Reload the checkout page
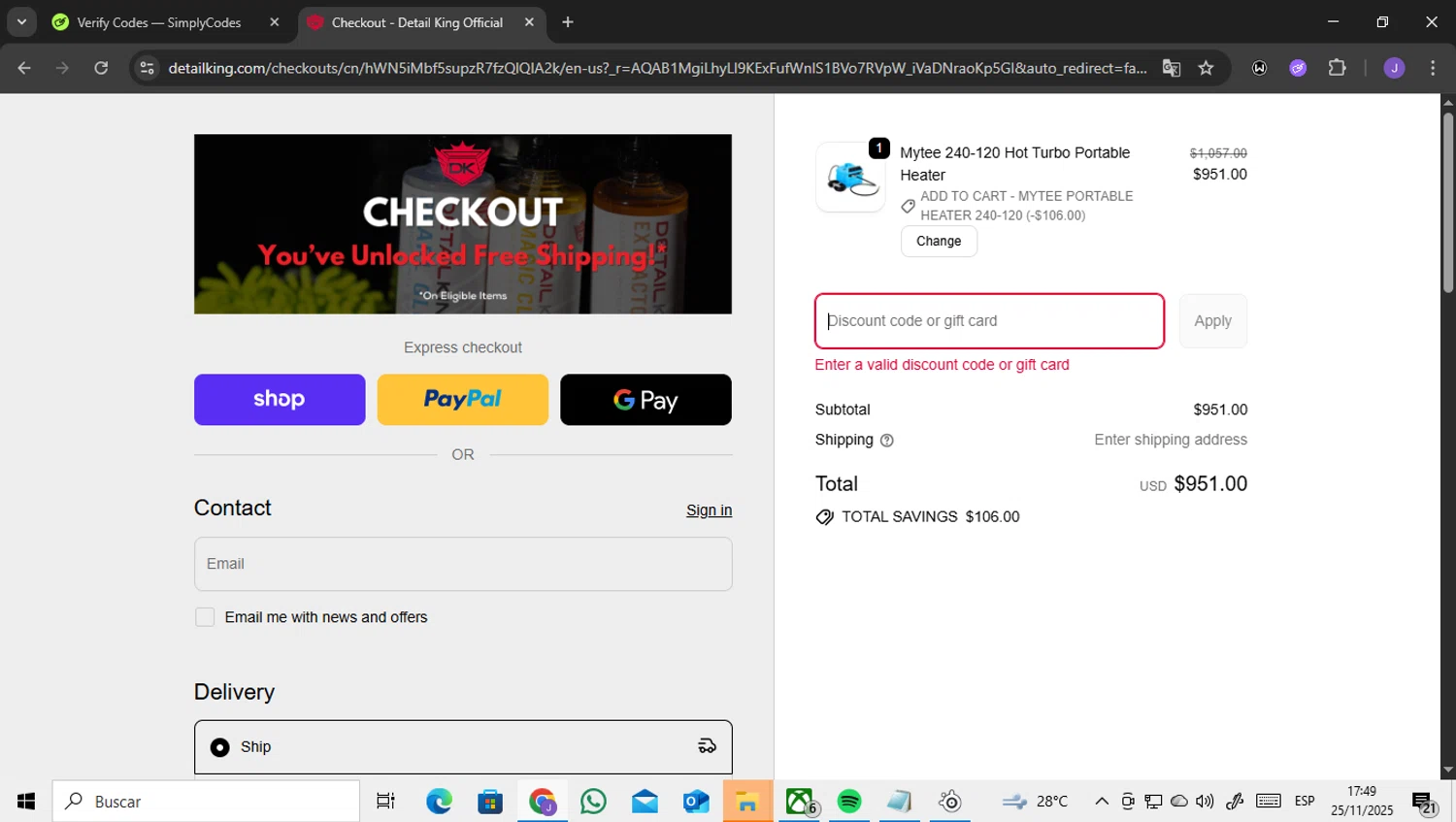The height and width of the screenshot is (822, 1456). [101, 68]
